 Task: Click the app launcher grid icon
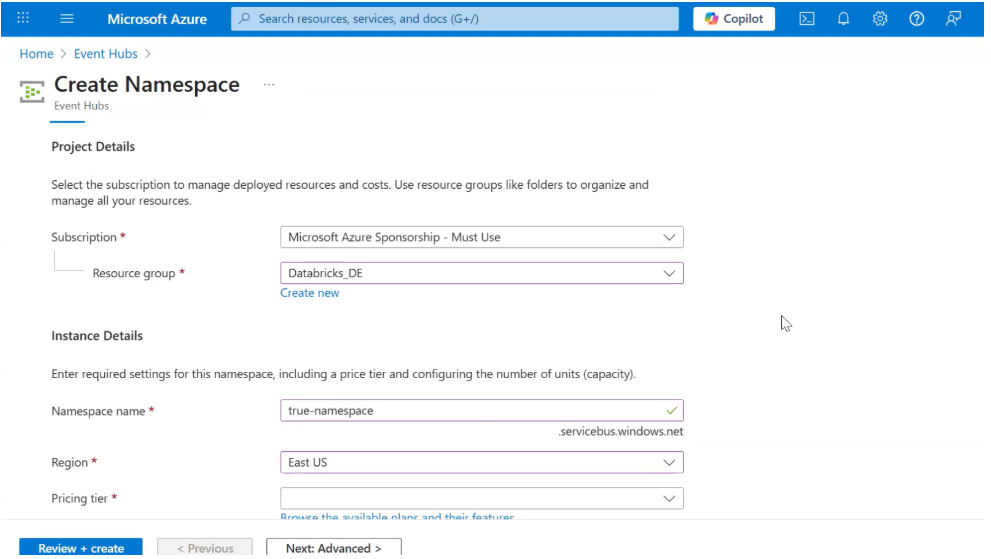tap(24, 19)
